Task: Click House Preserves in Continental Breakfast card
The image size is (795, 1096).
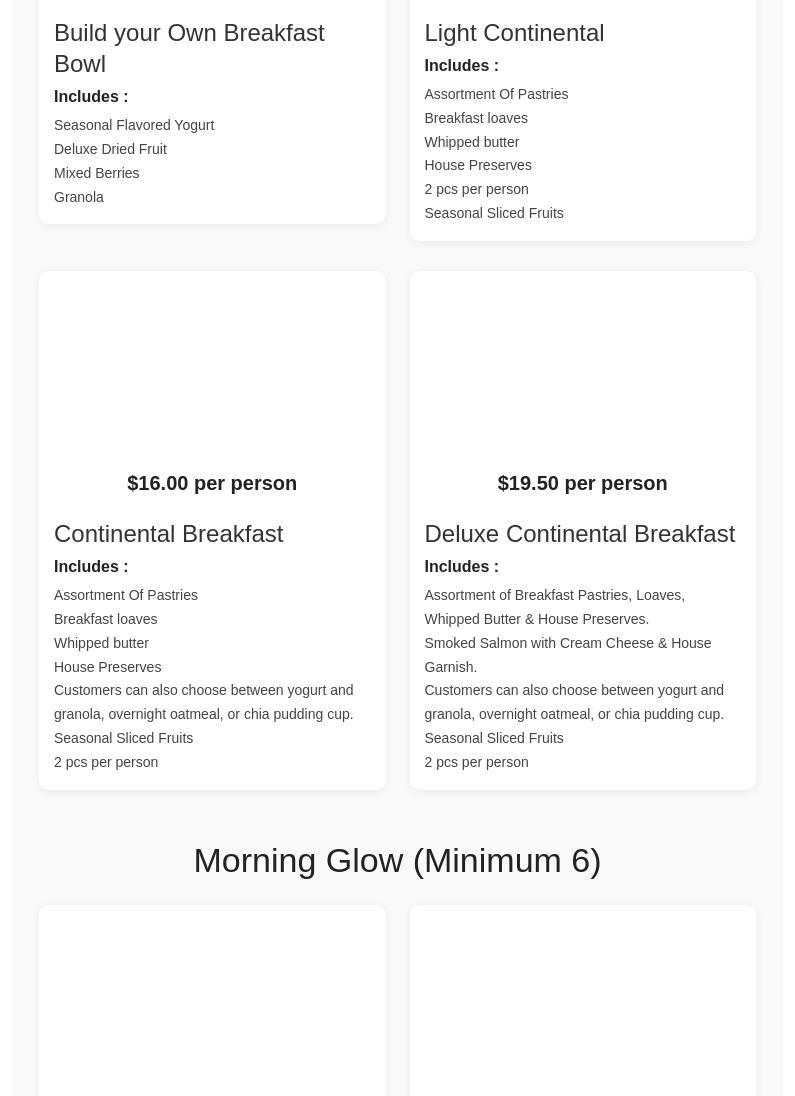Action: [x=107, y=667]
